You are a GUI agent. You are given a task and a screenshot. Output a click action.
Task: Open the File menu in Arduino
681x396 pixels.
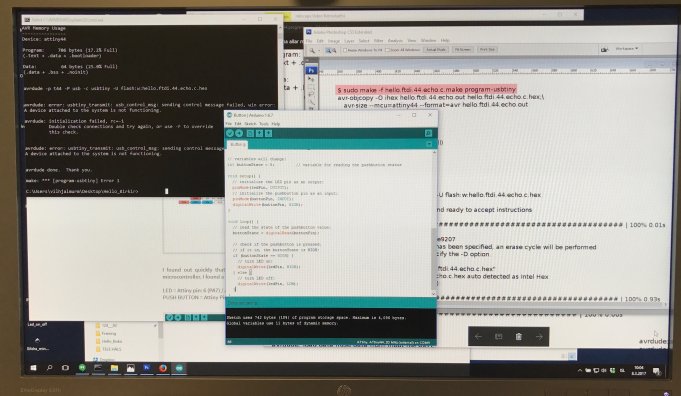(228, 124)
